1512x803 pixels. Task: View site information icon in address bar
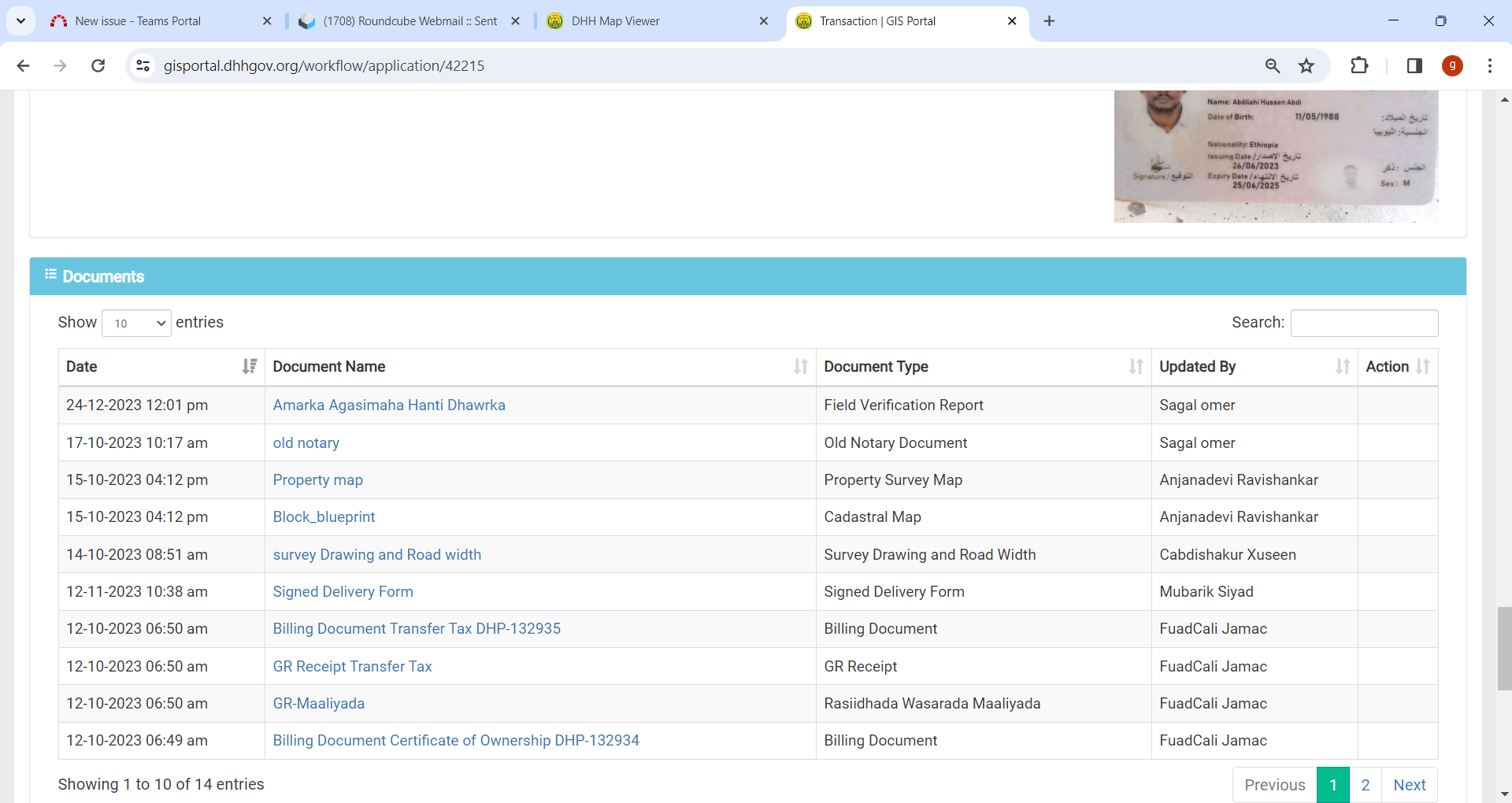point(143,65)
